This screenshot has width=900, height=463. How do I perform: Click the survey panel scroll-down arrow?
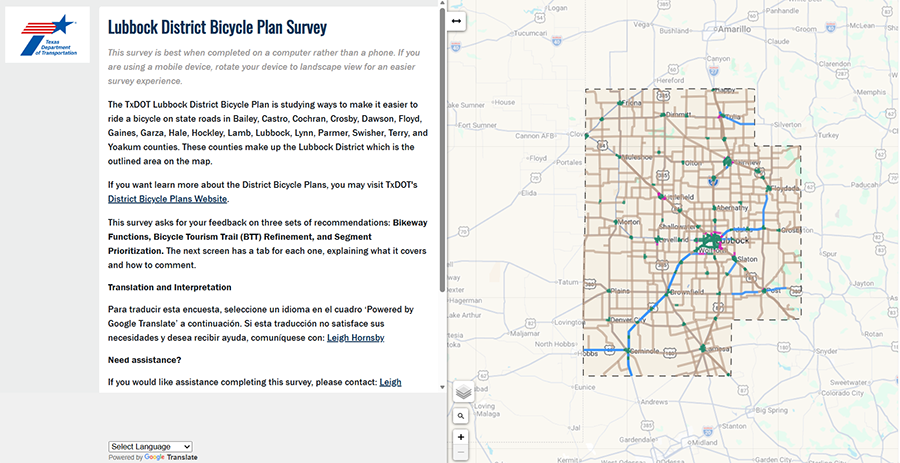click(442, 387)
